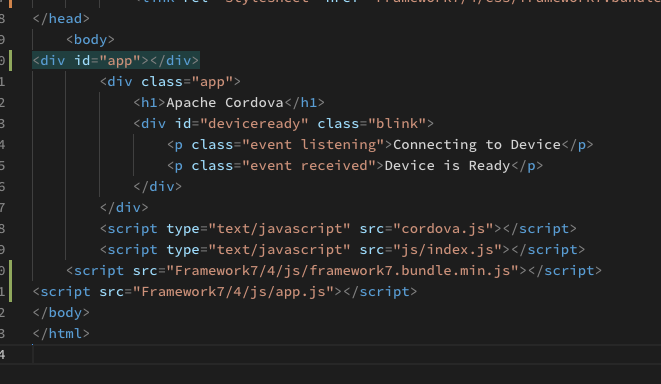Click the div class="app" opening tag
The width and height of the screenshot is (661, 384).
pyautogui.click(x=170, y=81)
